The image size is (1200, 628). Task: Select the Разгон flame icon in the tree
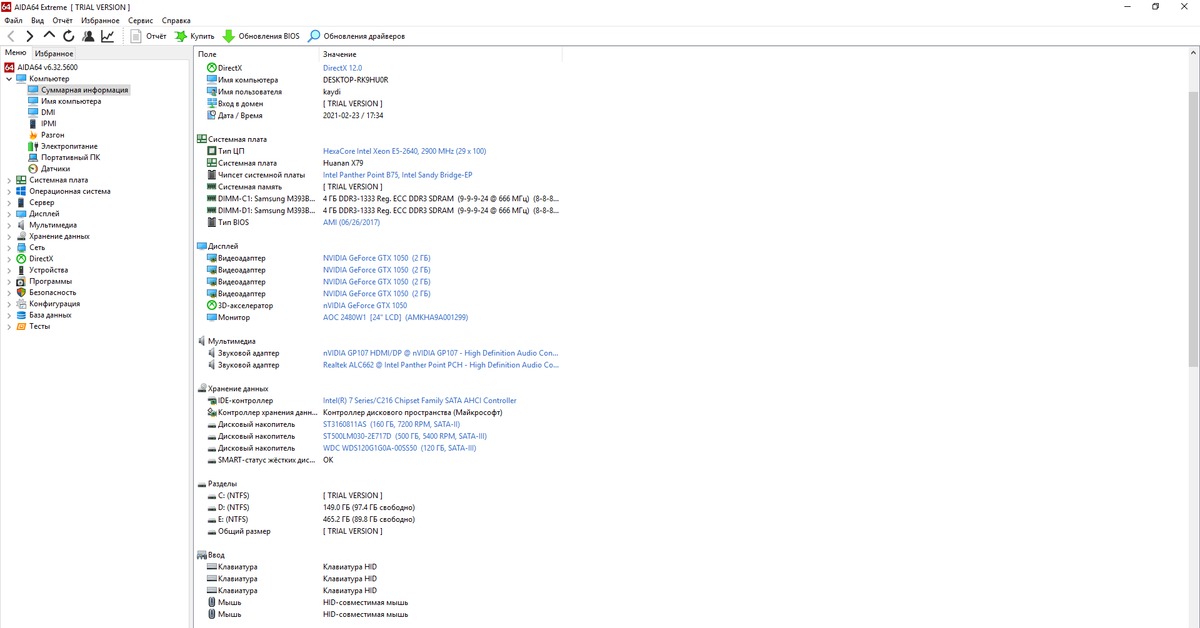pos(33,135)
